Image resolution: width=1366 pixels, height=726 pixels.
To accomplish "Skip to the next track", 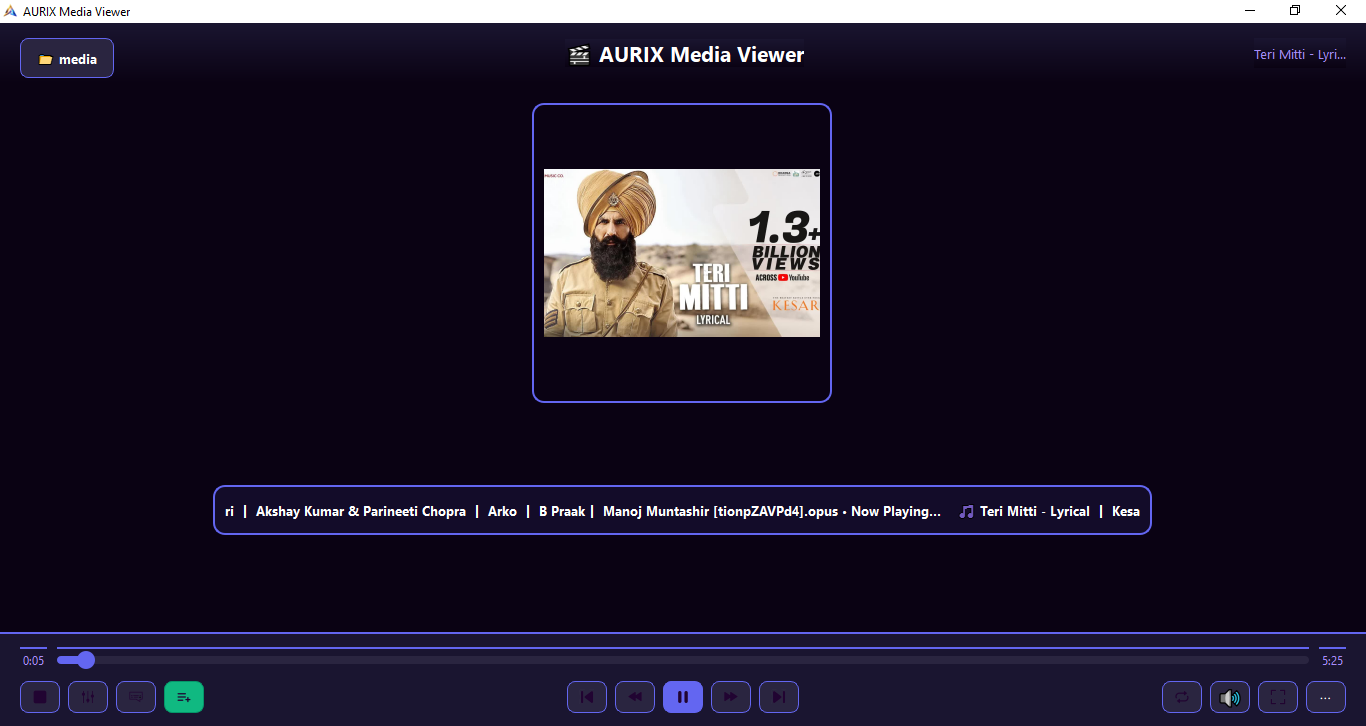I will coord(779,697).
